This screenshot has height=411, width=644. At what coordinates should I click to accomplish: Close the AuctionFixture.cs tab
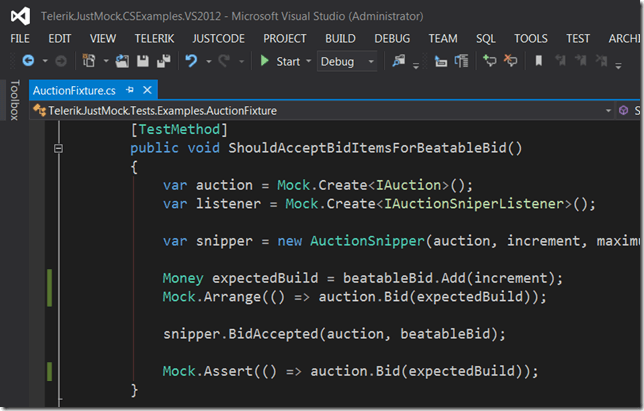coord(149,91)
